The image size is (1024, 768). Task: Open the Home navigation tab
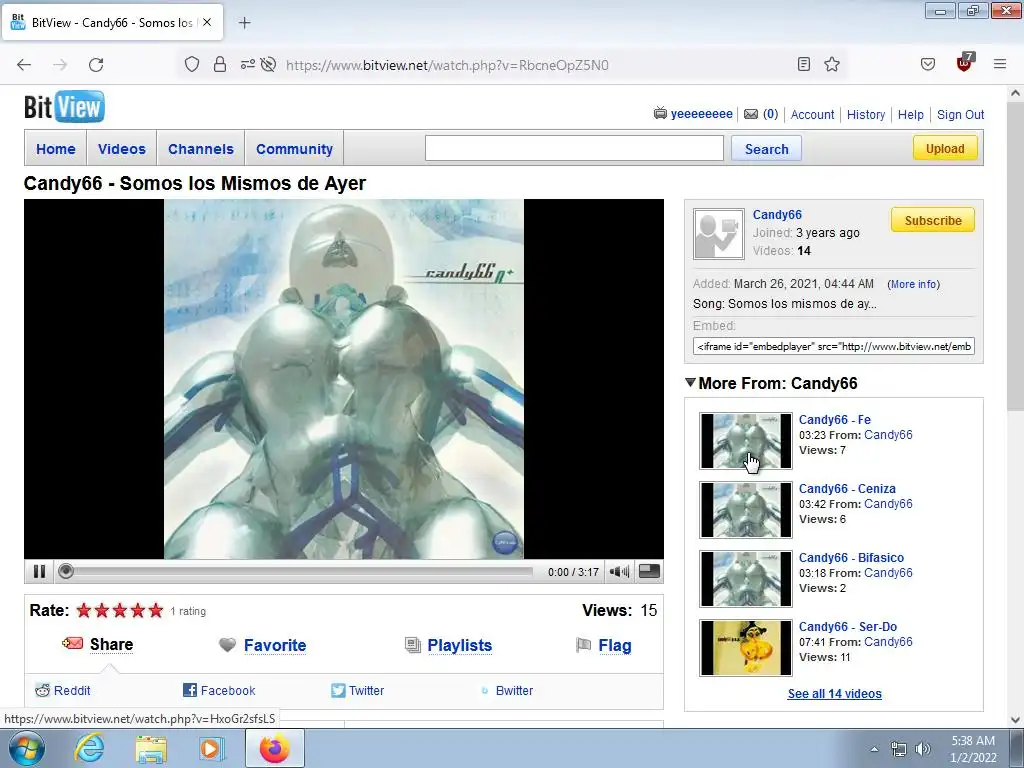tap(56, 149)
